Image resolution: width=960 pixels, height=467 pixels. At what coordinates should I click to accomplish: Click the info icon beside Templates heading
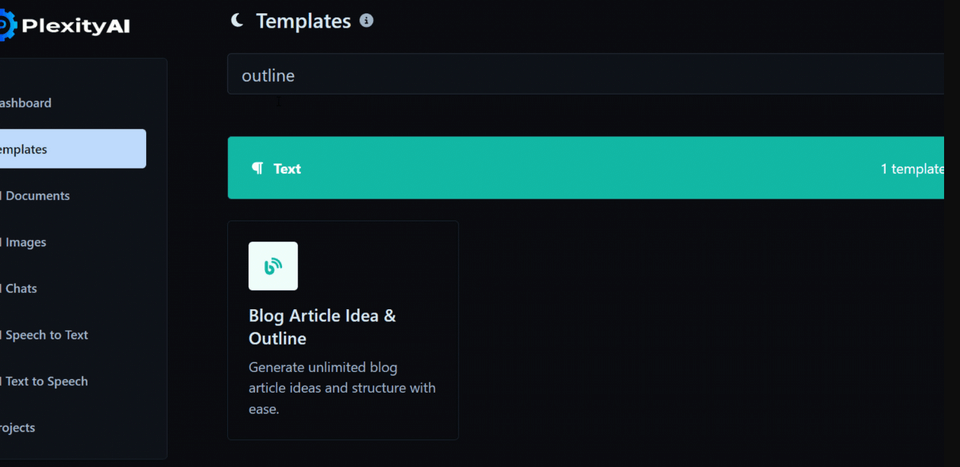(x=366, y=20)
